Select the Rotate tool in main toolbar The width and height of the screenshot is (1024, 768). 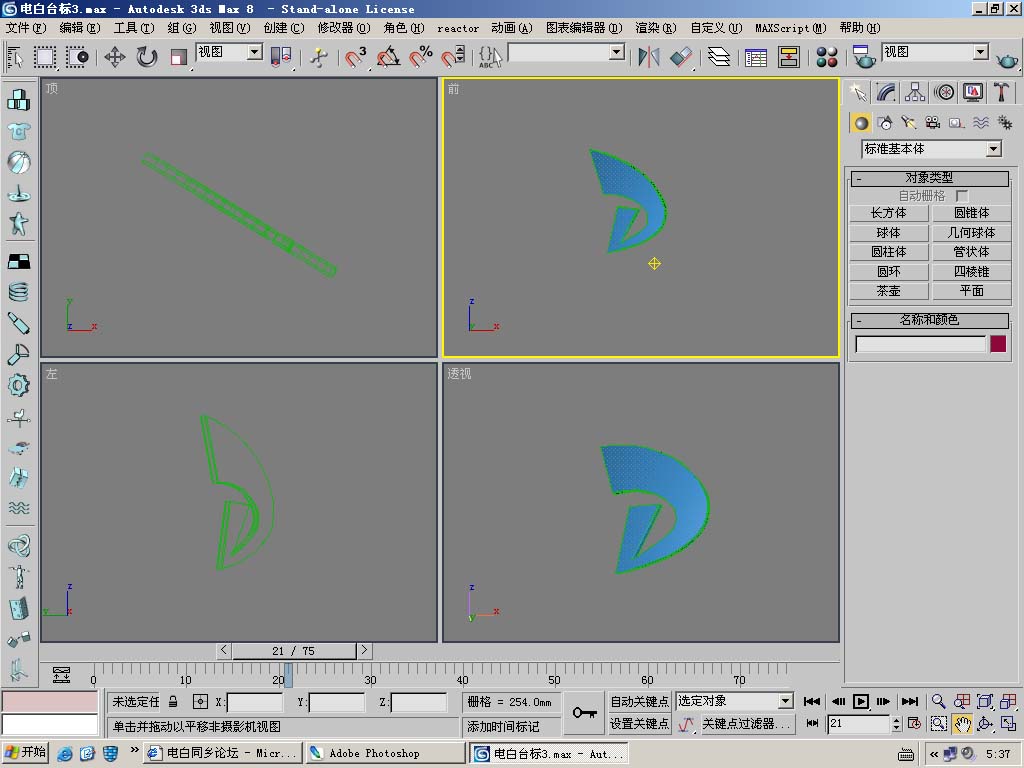(x=147, y=57)
